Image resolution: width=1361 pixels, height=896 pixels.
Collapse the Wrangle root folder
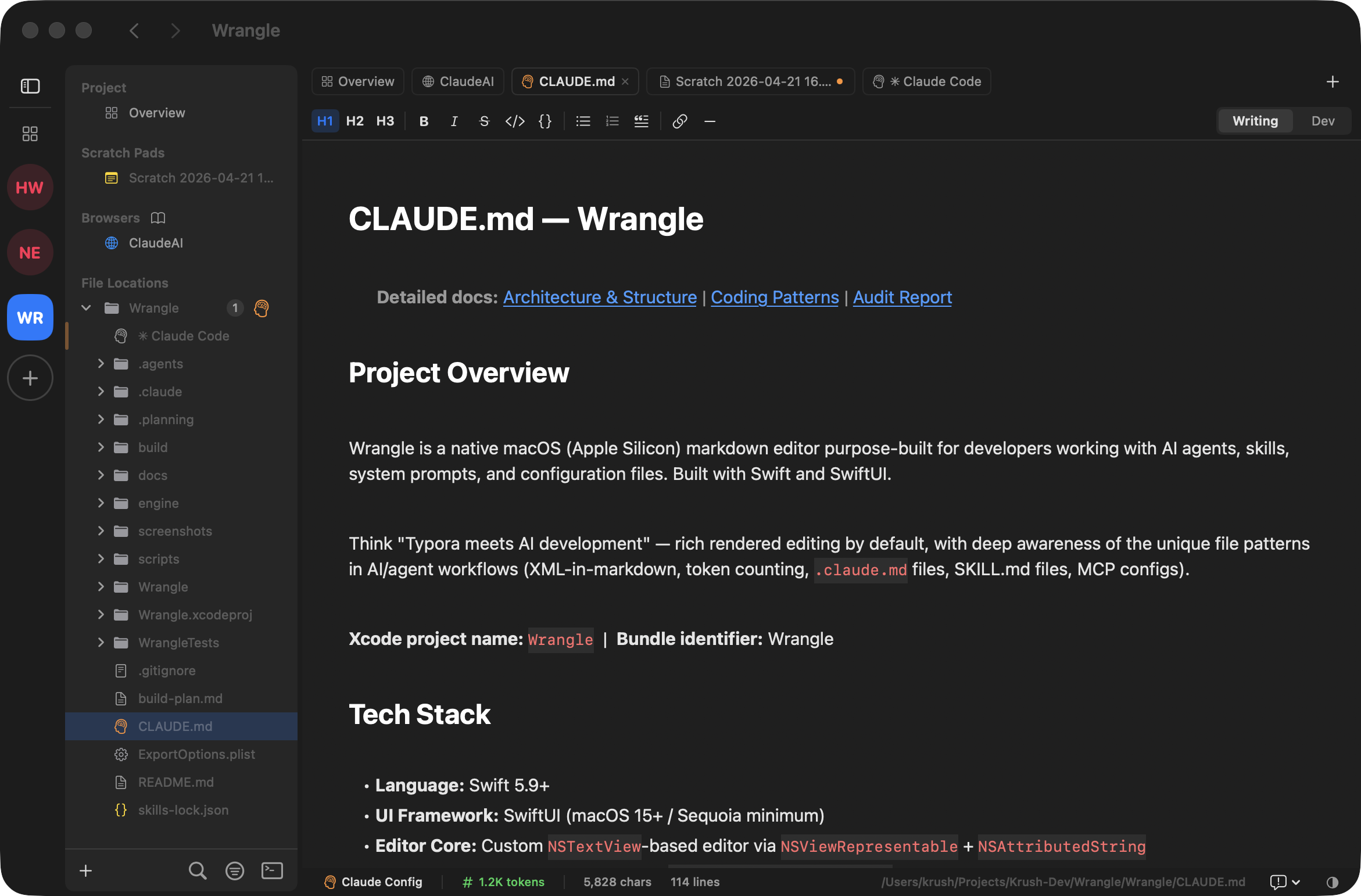tap(86, 308)
